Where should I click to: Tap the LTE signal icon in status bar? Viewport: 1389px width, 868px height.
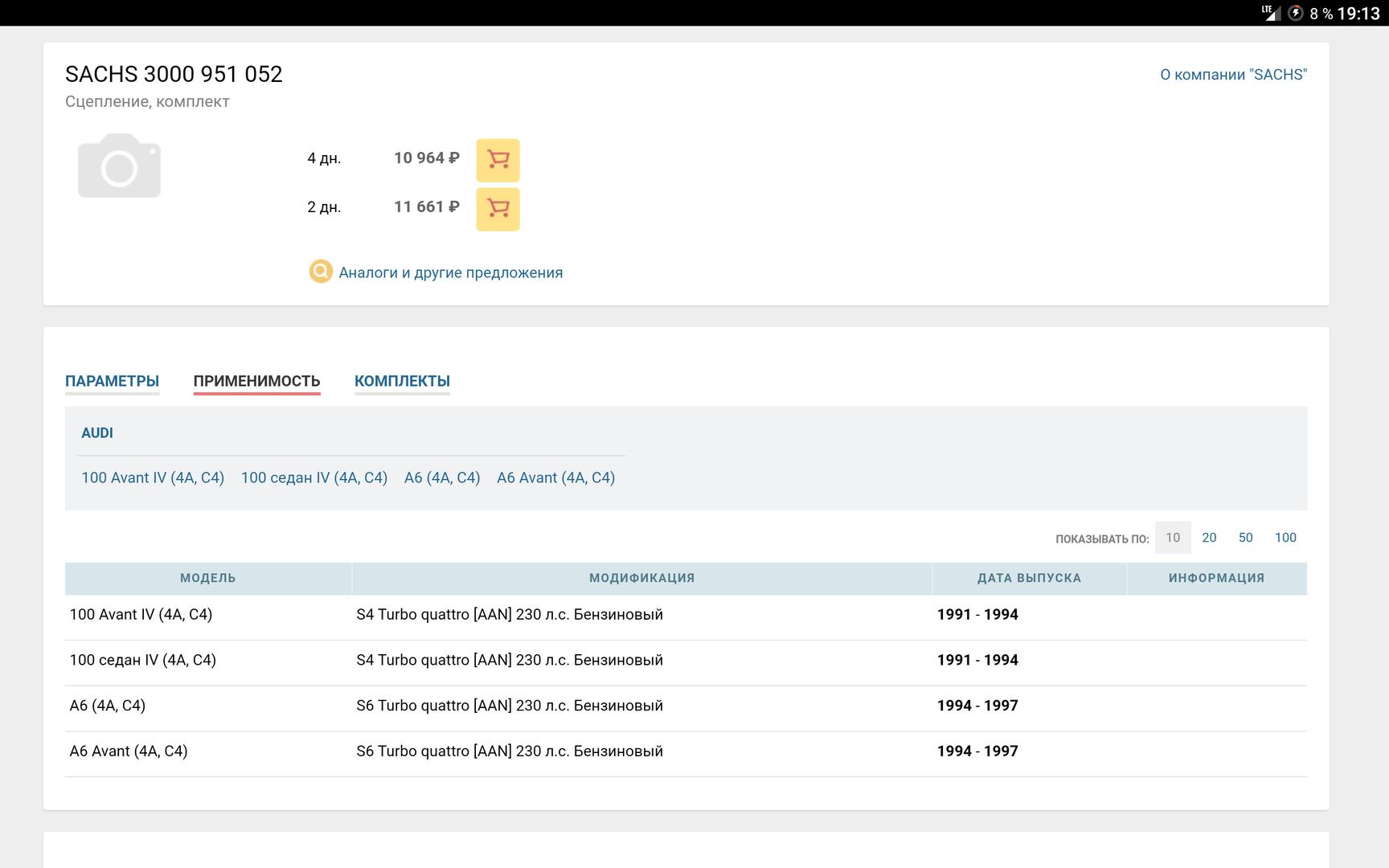pos(1271,13)
